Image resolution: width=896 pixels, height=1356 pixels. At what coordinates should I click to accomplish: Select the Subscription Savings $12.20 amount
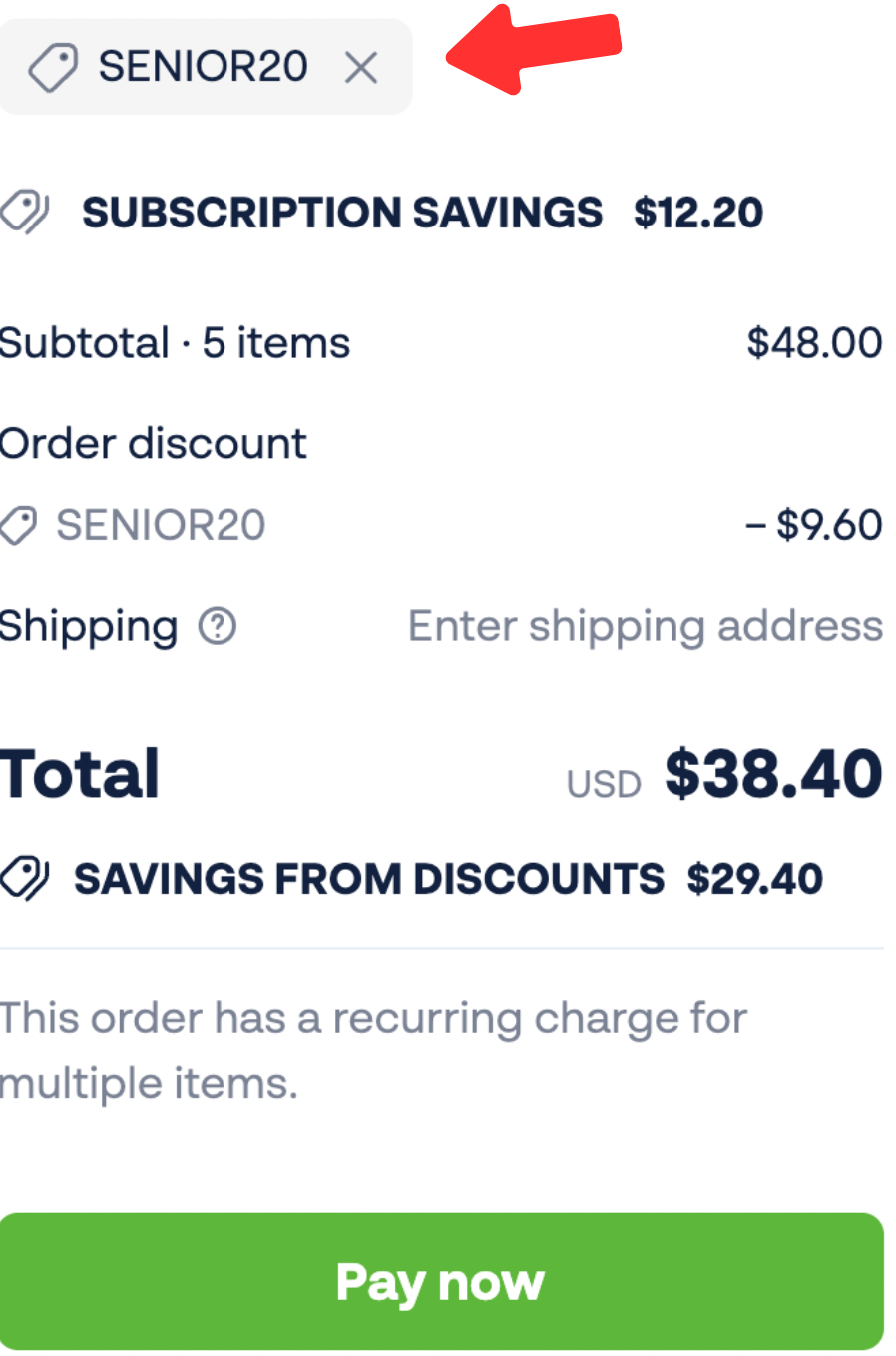click(x=698, y=213)
